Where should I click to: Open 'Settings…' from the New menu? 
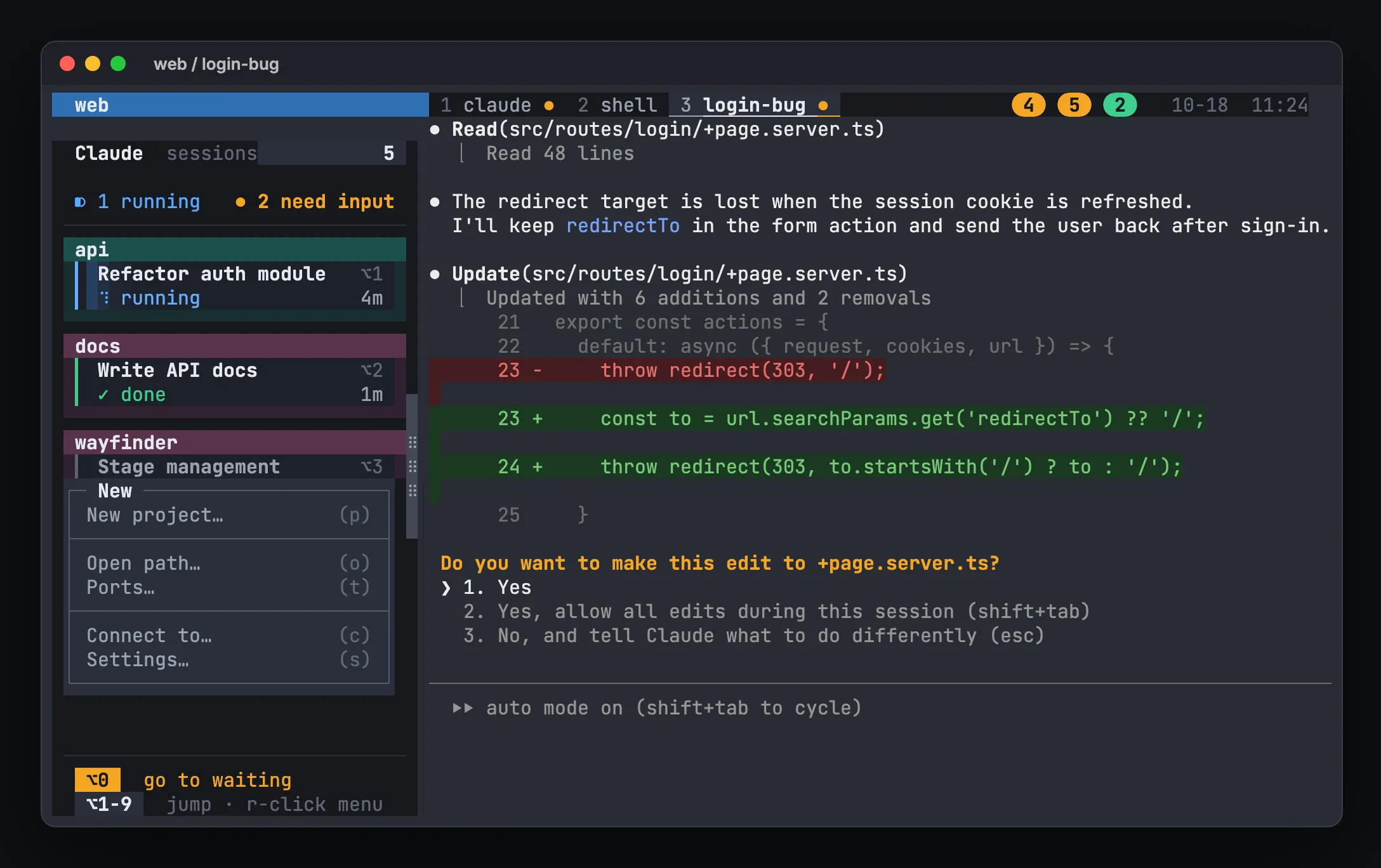point(228,660)
